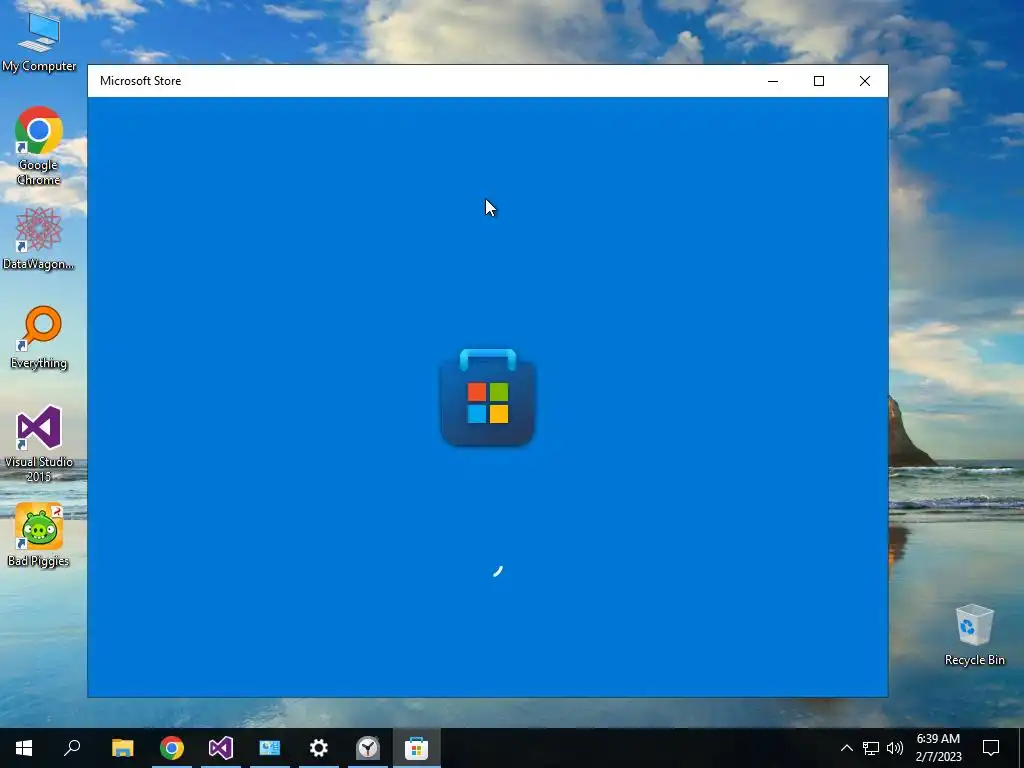Show hidden system tray icons
Image resolution: width=1024 pixels, height=768 pixels.
click(x=846, y=748)
